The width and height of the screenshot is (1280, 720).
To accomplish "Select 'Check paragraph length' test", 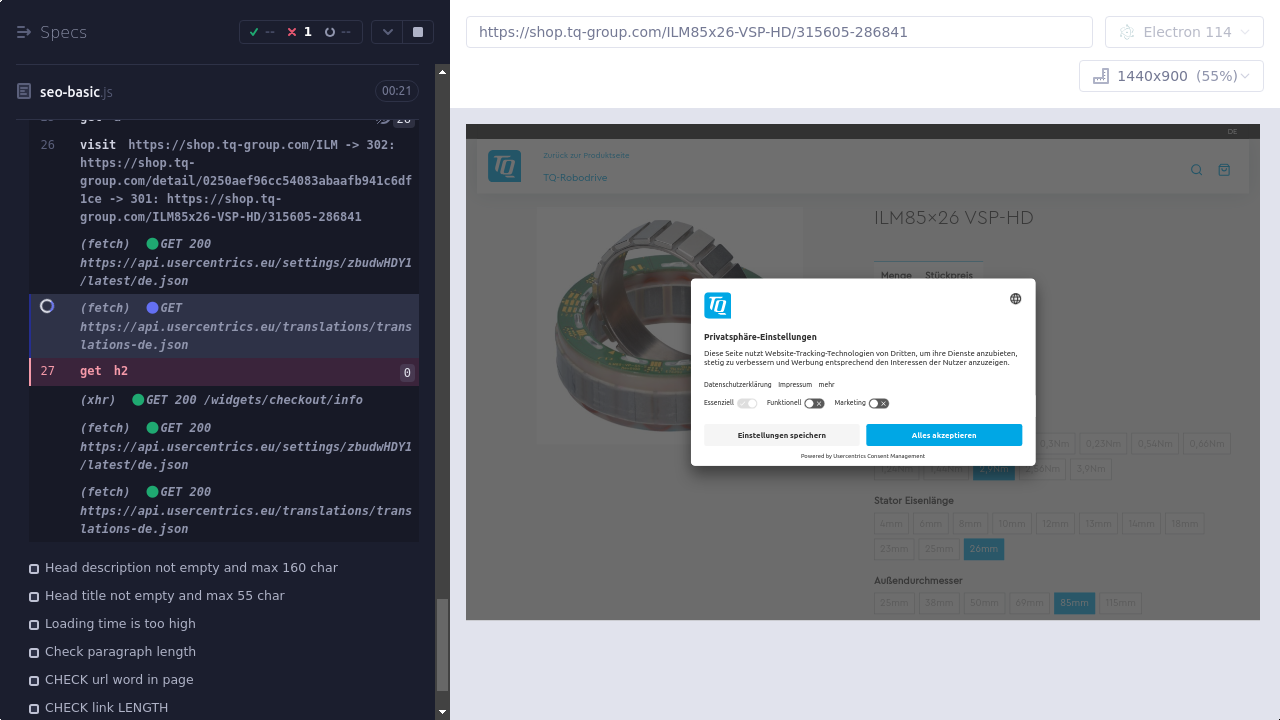I will (120, 651).
